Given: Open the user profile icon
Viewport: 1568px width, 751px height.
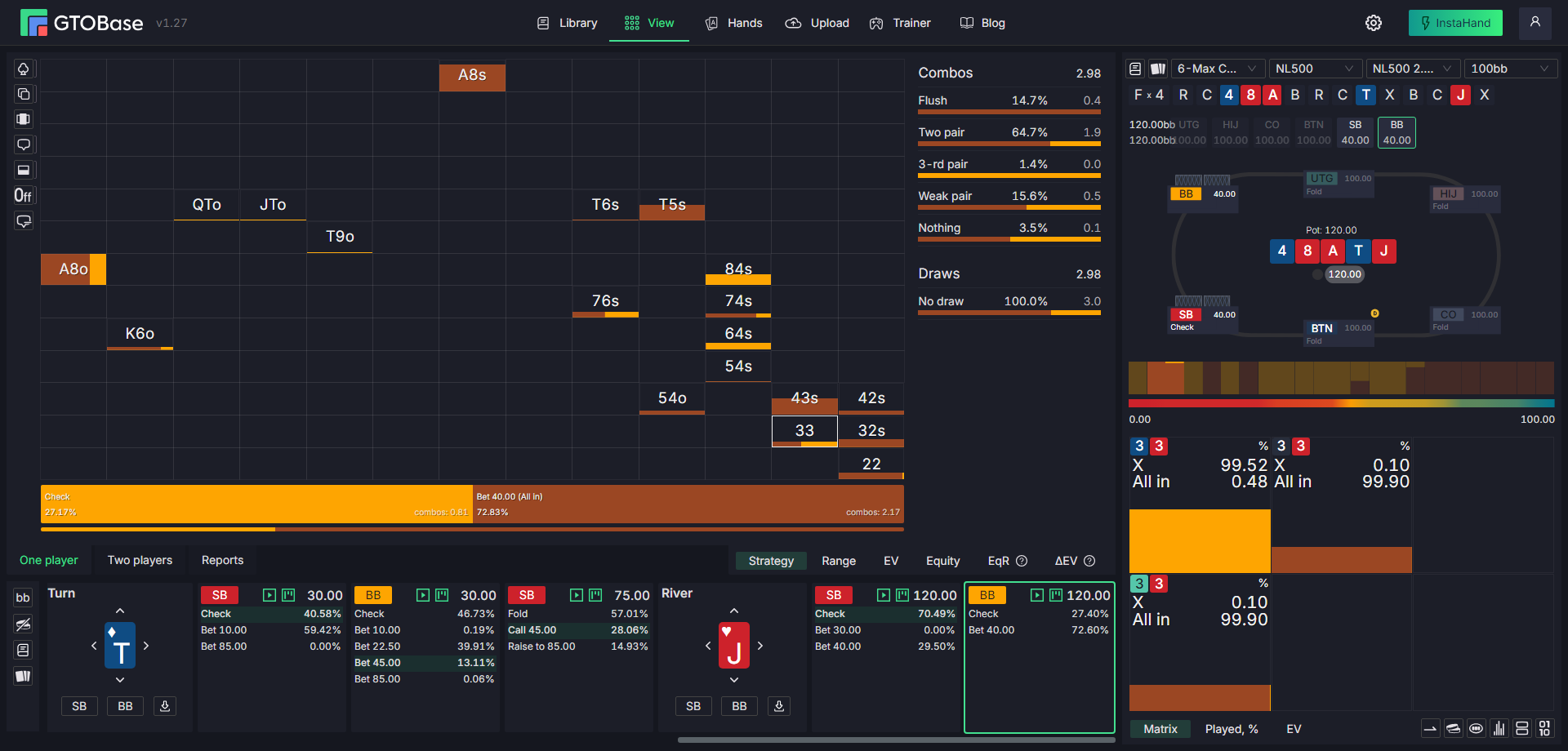Looking at the screenshot, I should (1535, 23).
